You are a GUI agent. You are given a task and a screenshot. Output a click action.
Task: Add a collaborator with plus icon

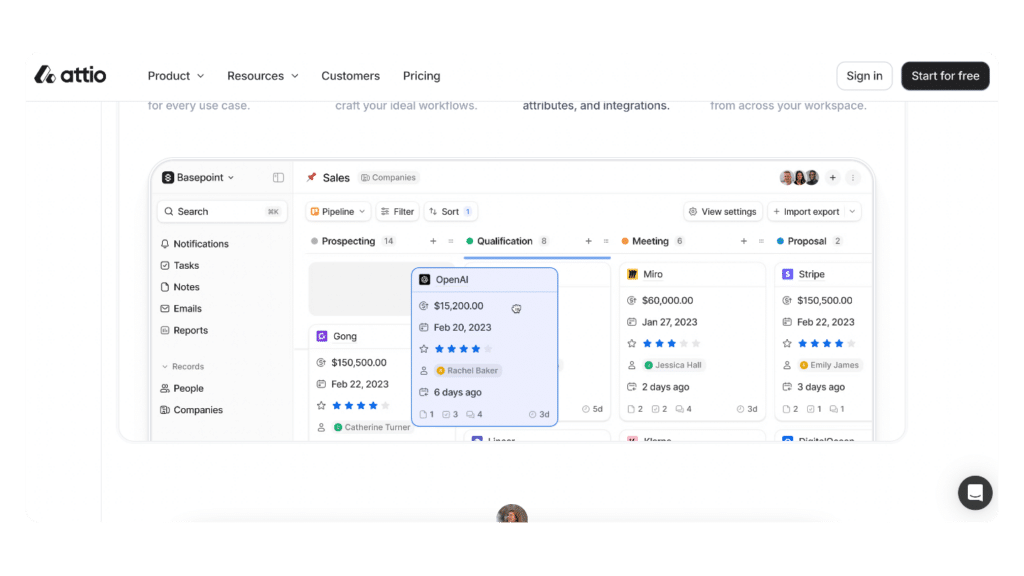833,178
